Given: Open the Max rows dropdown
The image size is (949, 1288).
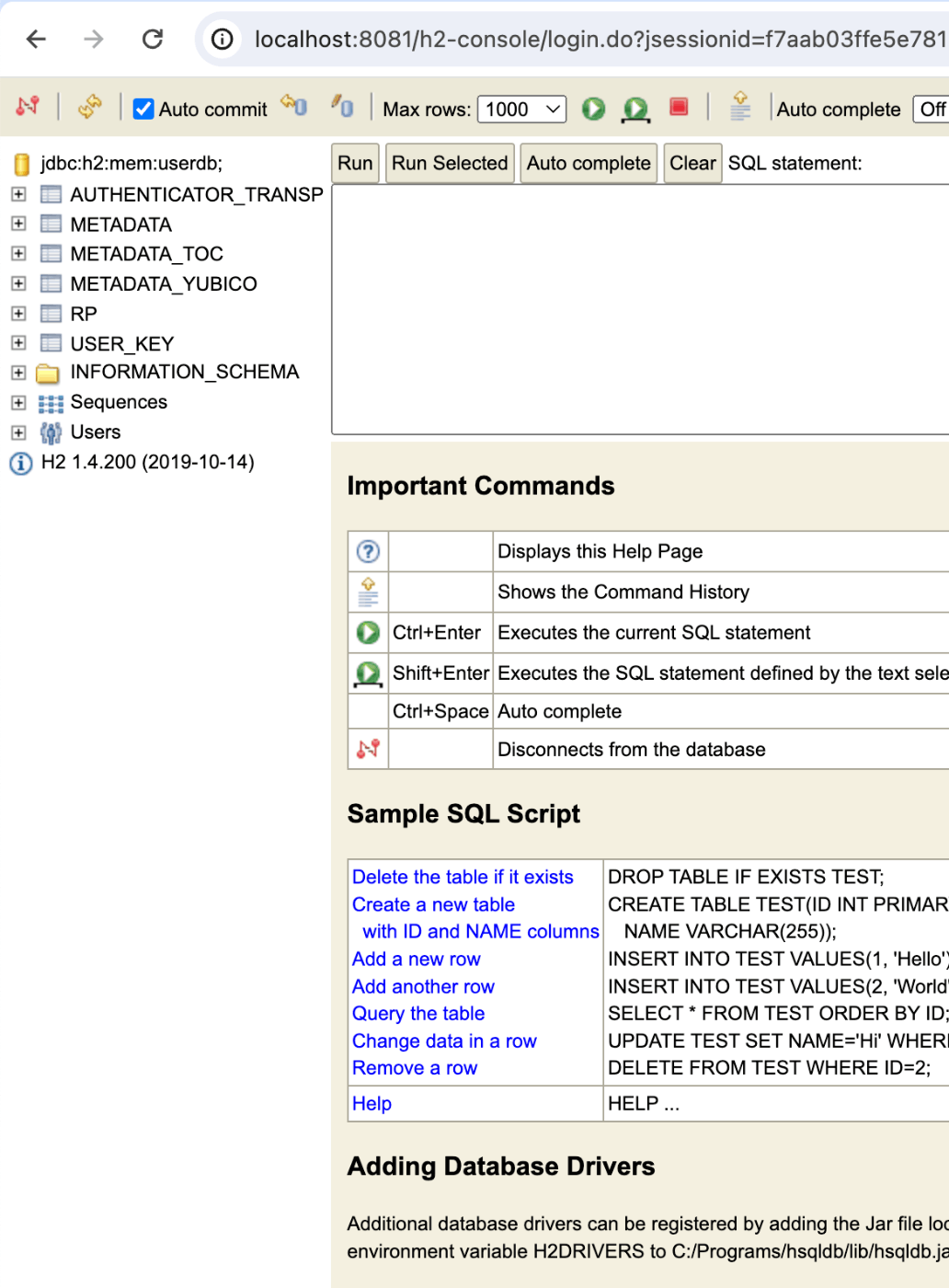Looking at the screenshot, I should pyautogui.click(x=521, y=109).
